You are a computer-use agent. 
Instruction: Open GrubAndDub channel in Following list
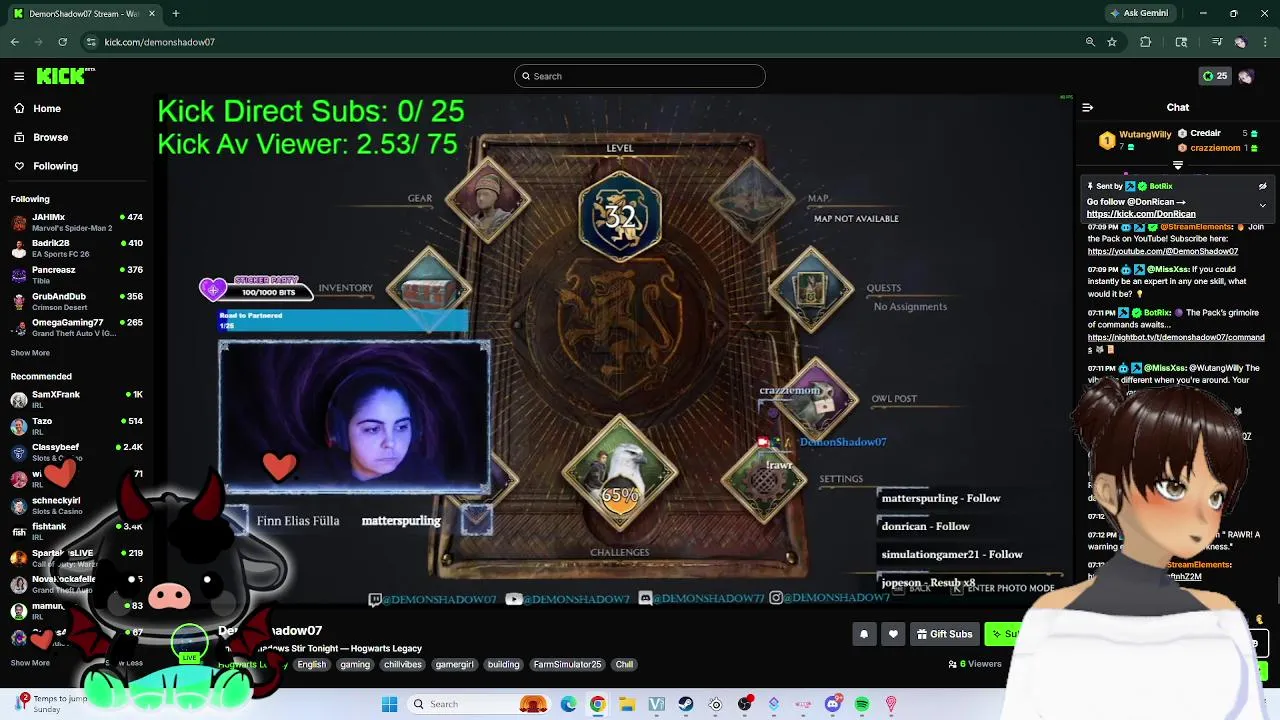pyautogui.click(x=76, y=301)
